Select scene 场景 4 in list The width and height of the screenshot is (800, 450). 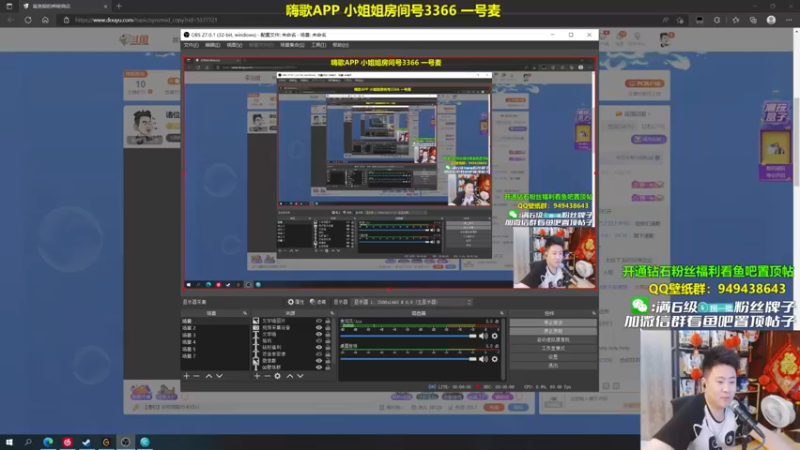tap(215, 342)
